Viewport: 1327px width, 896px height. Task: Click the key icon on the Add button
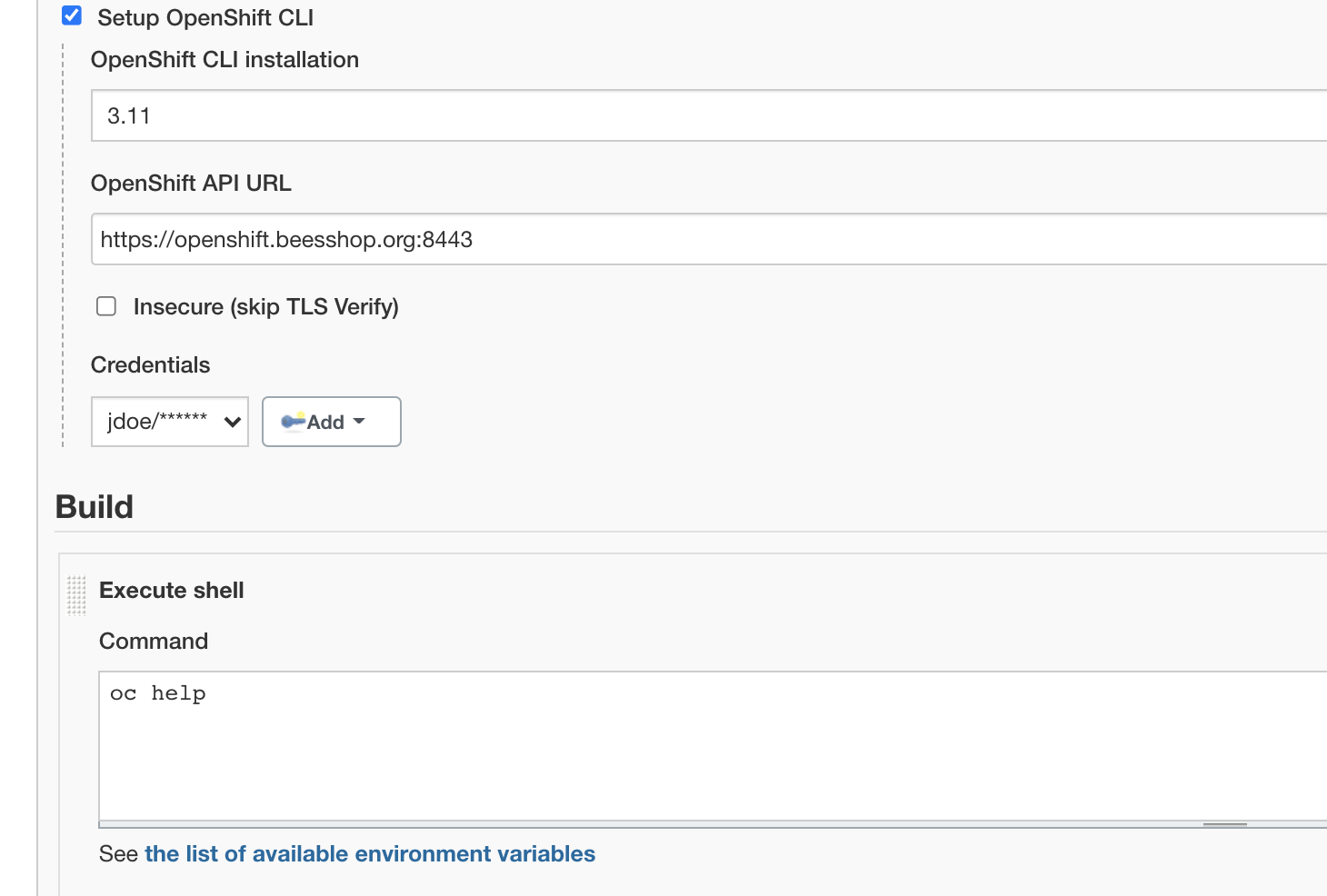point(293,421)
